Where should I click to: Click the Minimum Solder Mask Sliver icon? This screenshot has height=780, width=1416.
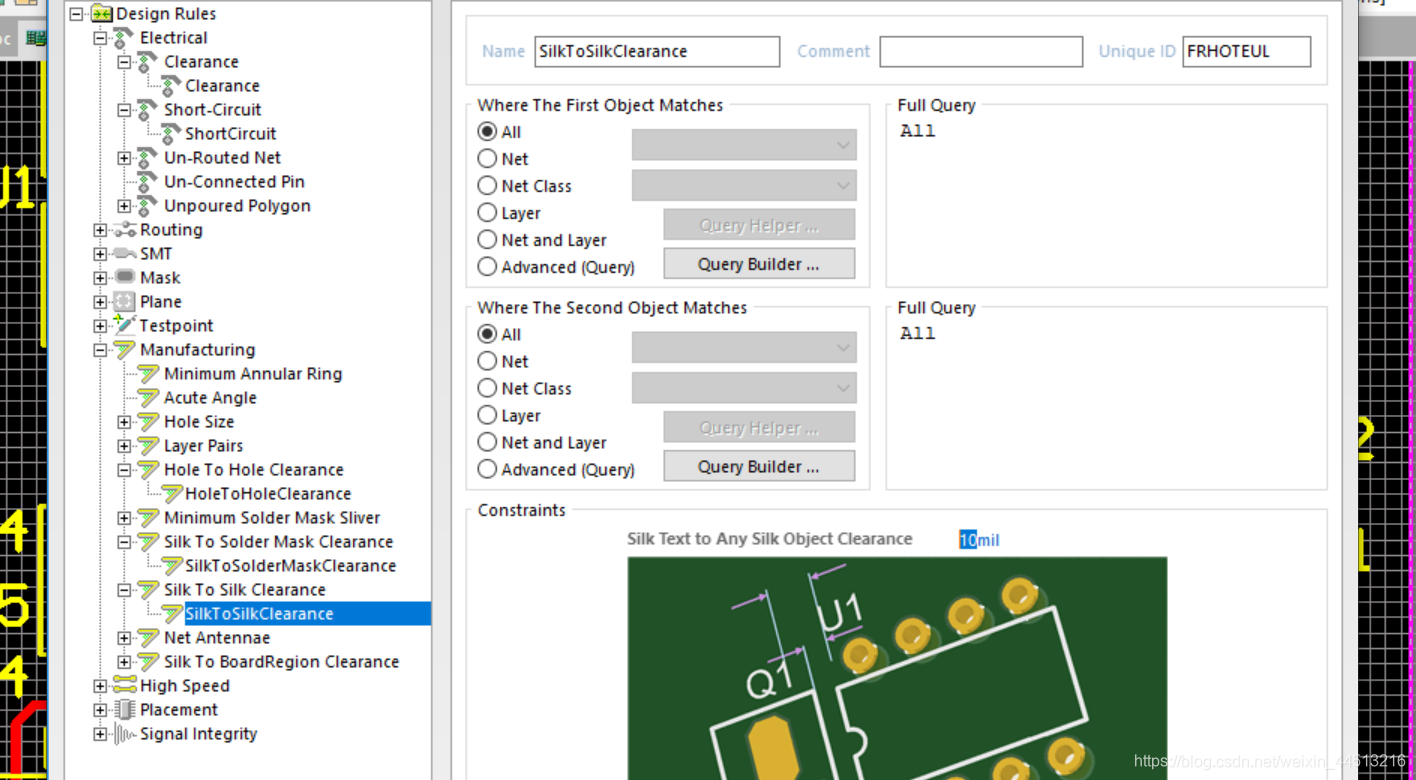(x=148, y=518)
